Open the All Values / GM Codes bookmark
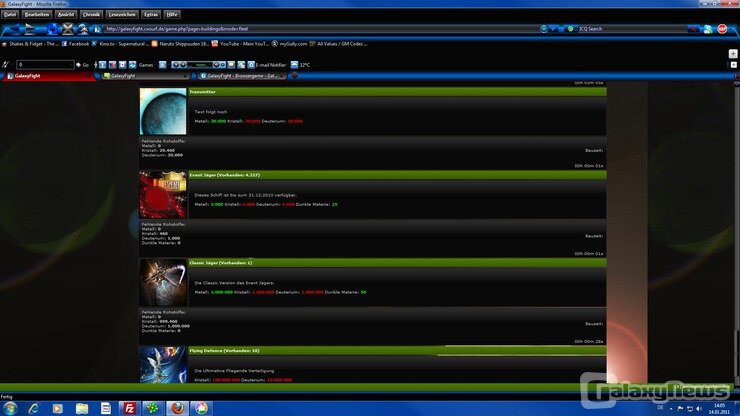The height and width of the screenshot is (416, 740). point(338,44)
